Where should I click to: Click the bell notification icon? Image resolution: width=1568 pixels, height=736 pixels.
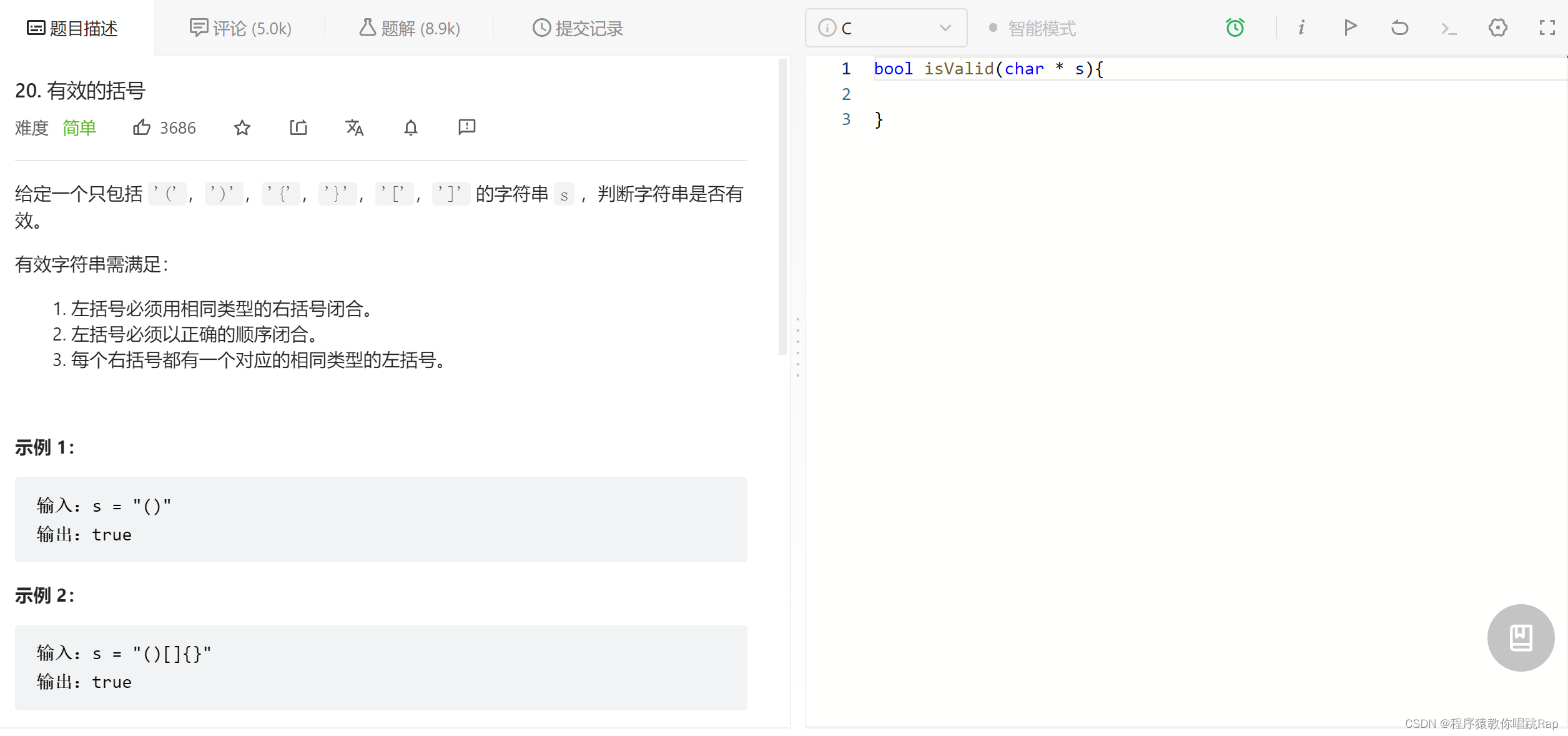410,127
